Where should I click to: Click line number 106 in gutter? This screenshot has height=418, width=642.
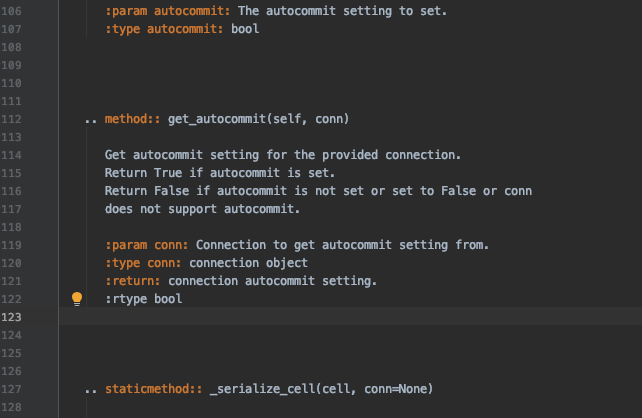point(11,11)
